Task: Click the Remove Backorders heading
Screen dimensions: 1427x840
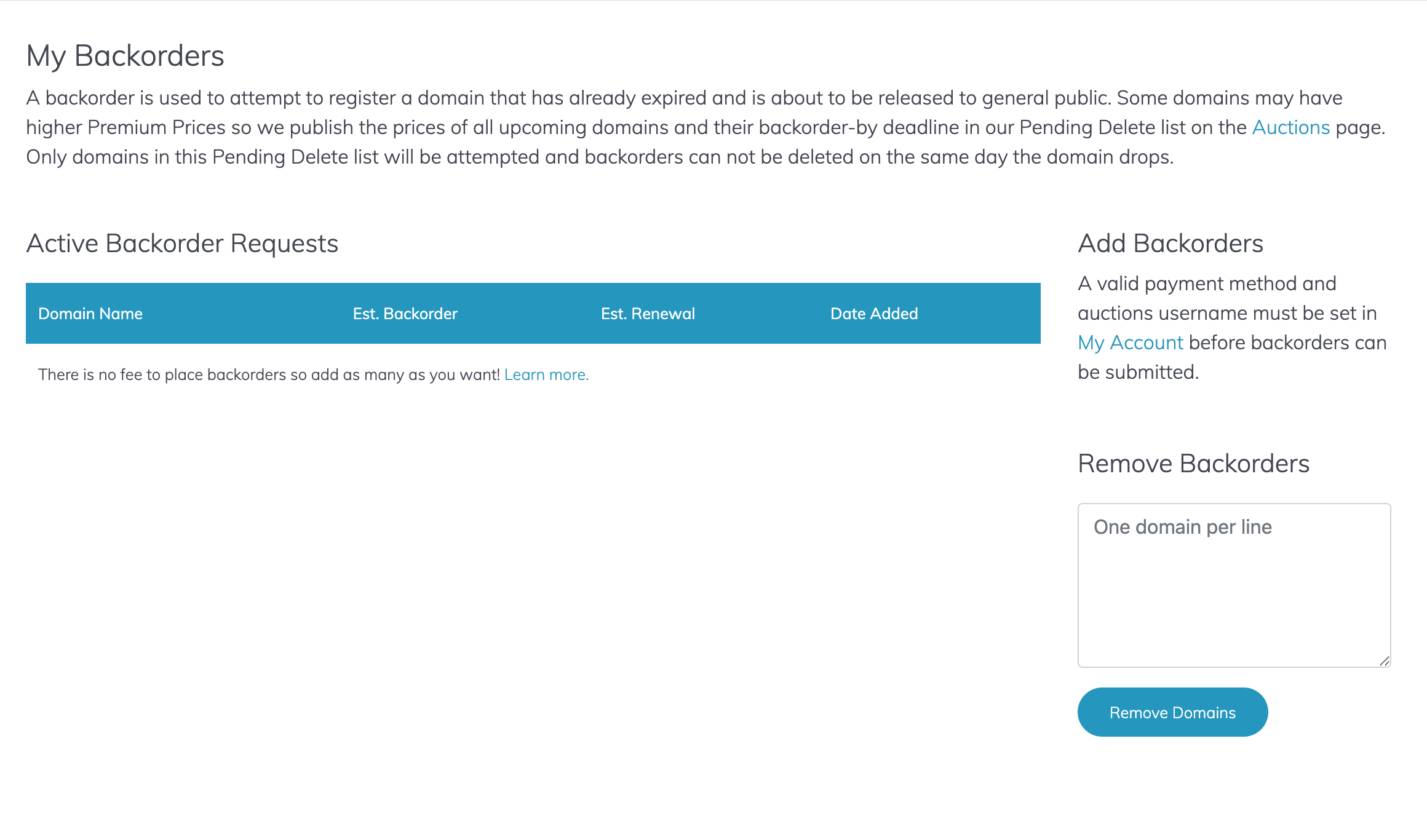Action: click(x=1193, y=464)
